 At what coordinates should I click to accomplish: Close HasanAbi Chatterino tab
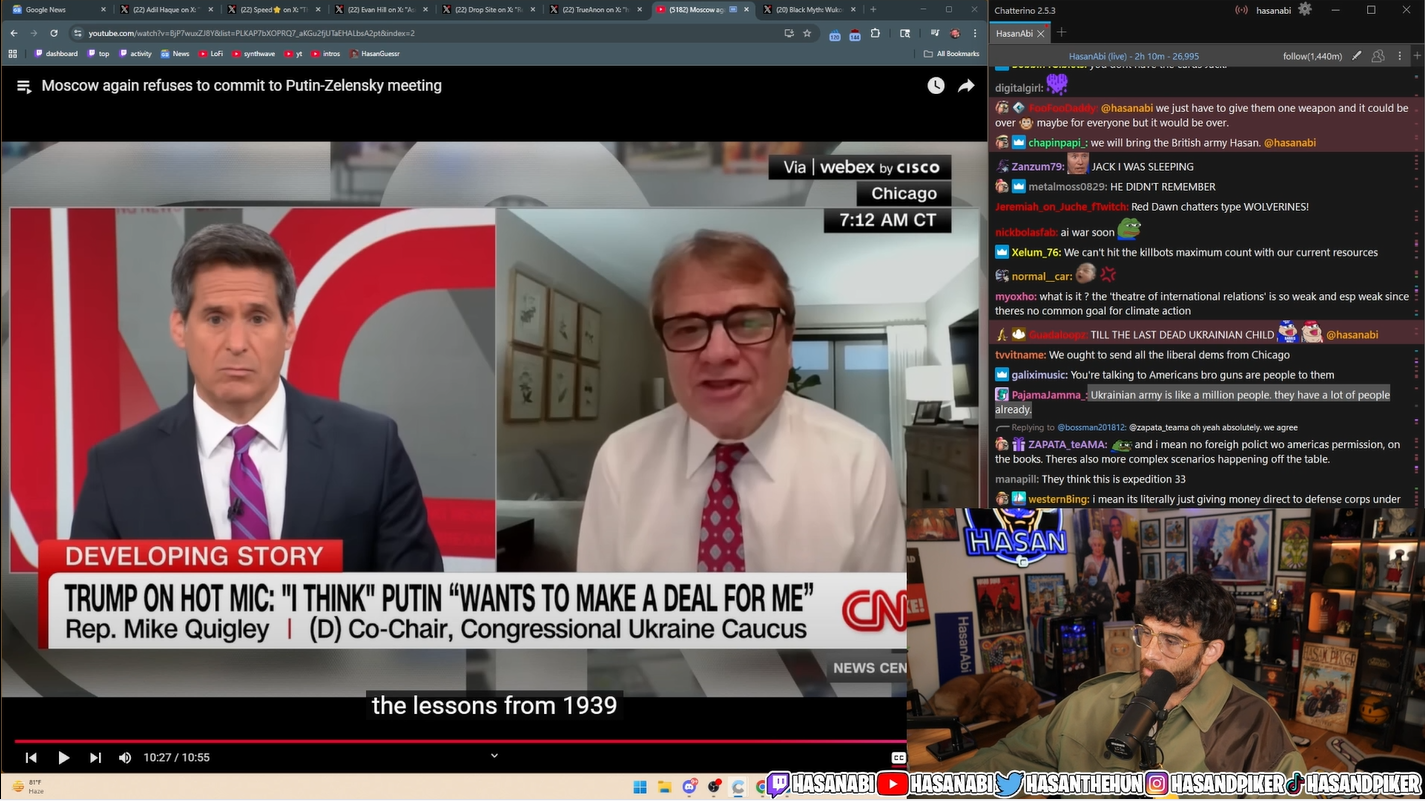click(x=1041, y=33)
